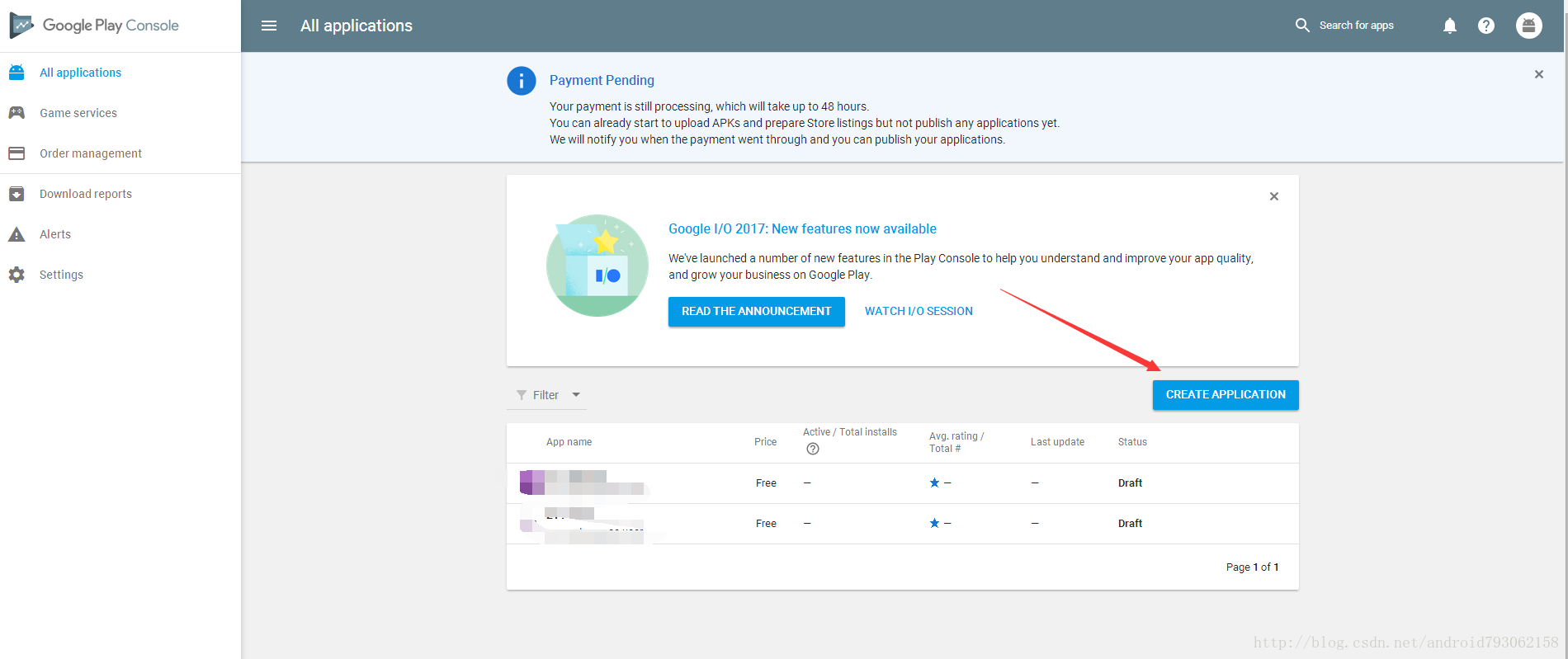Close the Google I/O 2017 card

(1274, 196)
